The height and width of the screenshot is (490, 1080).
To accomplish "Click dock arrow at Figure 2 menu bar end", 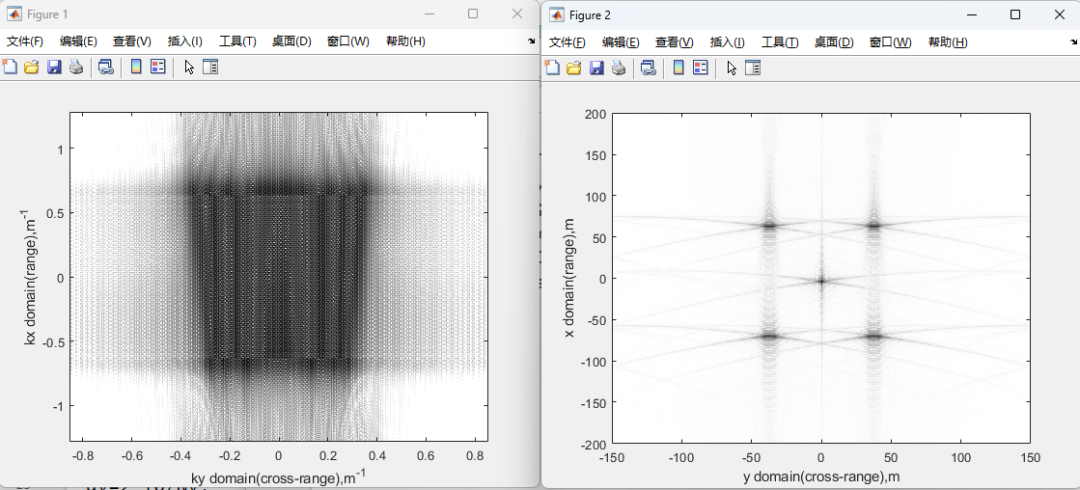I will coord(1073,43).
